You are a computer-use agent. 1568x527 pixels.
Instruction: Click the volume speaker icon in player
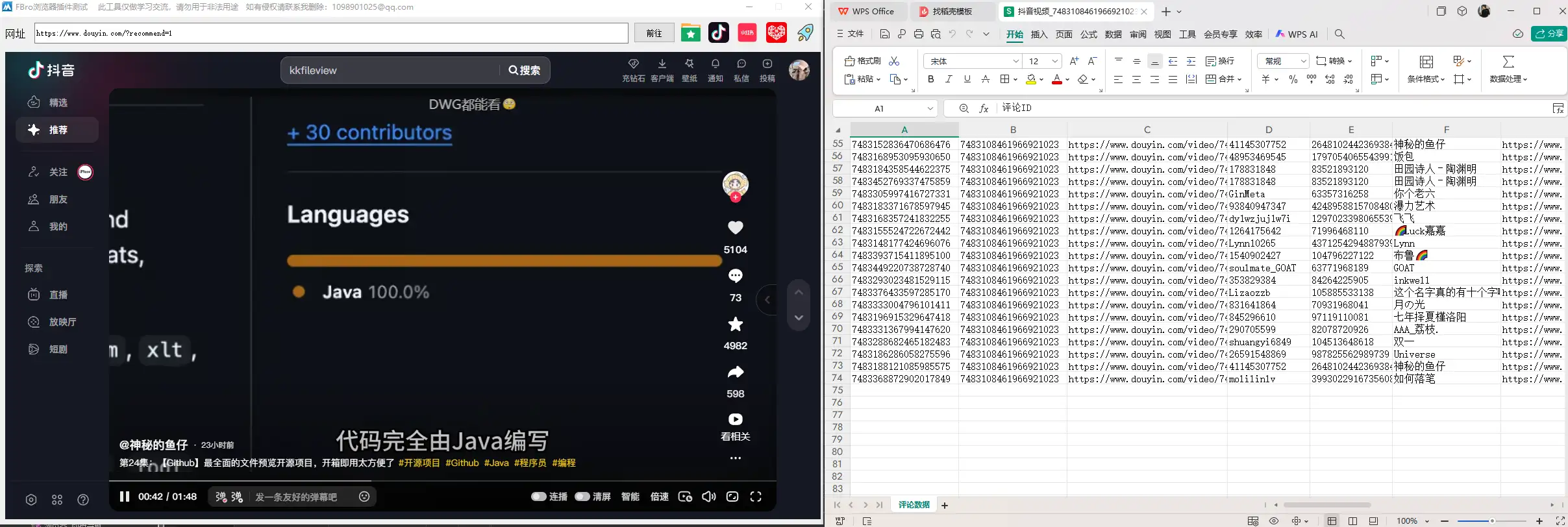[708, 496]
